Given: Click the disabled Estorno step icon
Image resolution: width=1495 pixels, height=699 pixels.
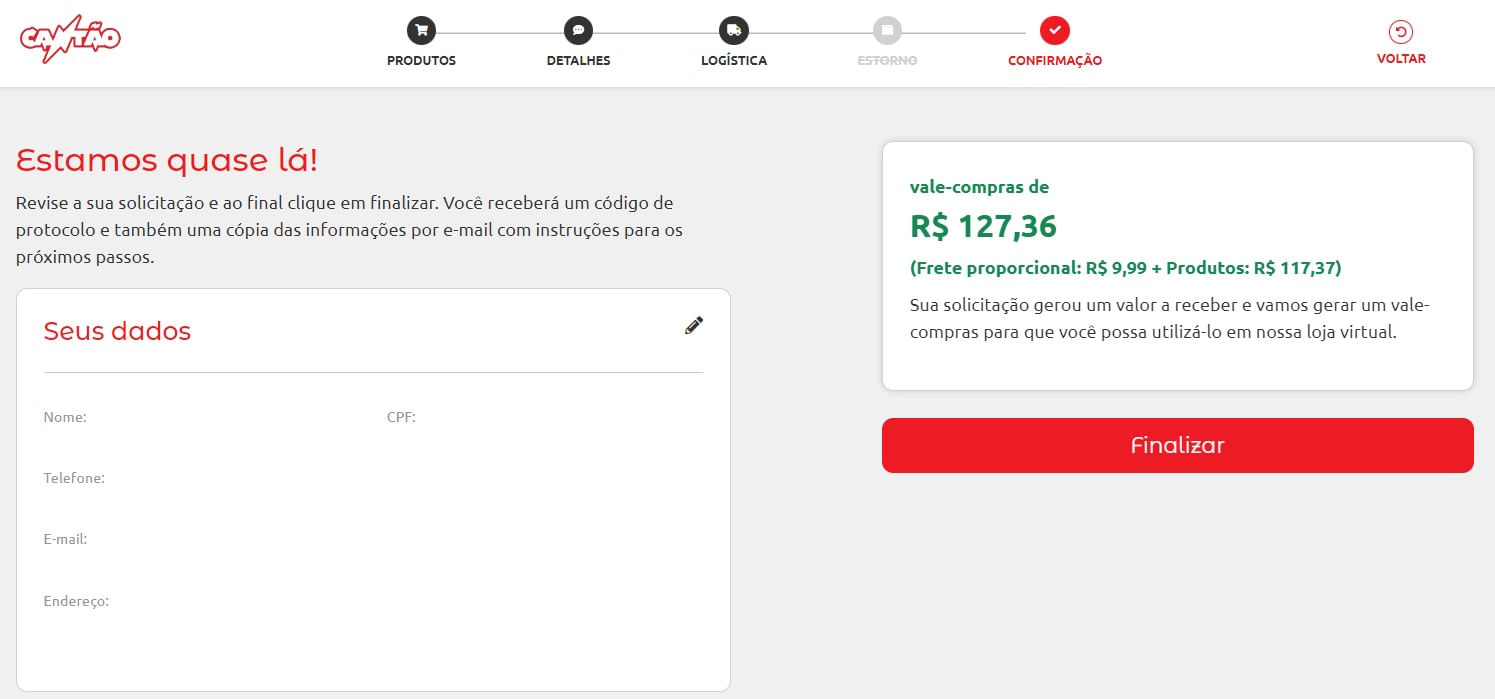Looking at the screenshot, I should [887, 30].
